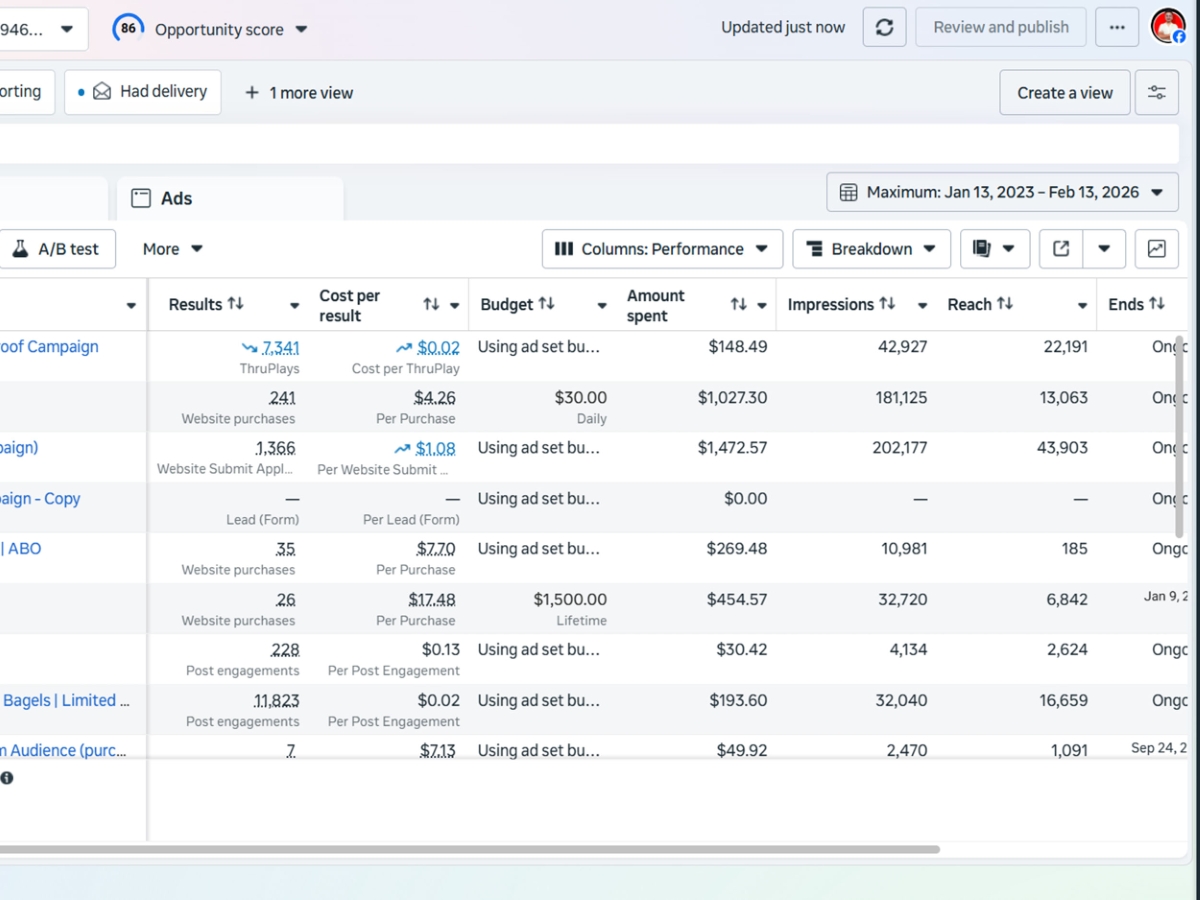
Task: Click the export share icon
Action: coord(1060,248)
